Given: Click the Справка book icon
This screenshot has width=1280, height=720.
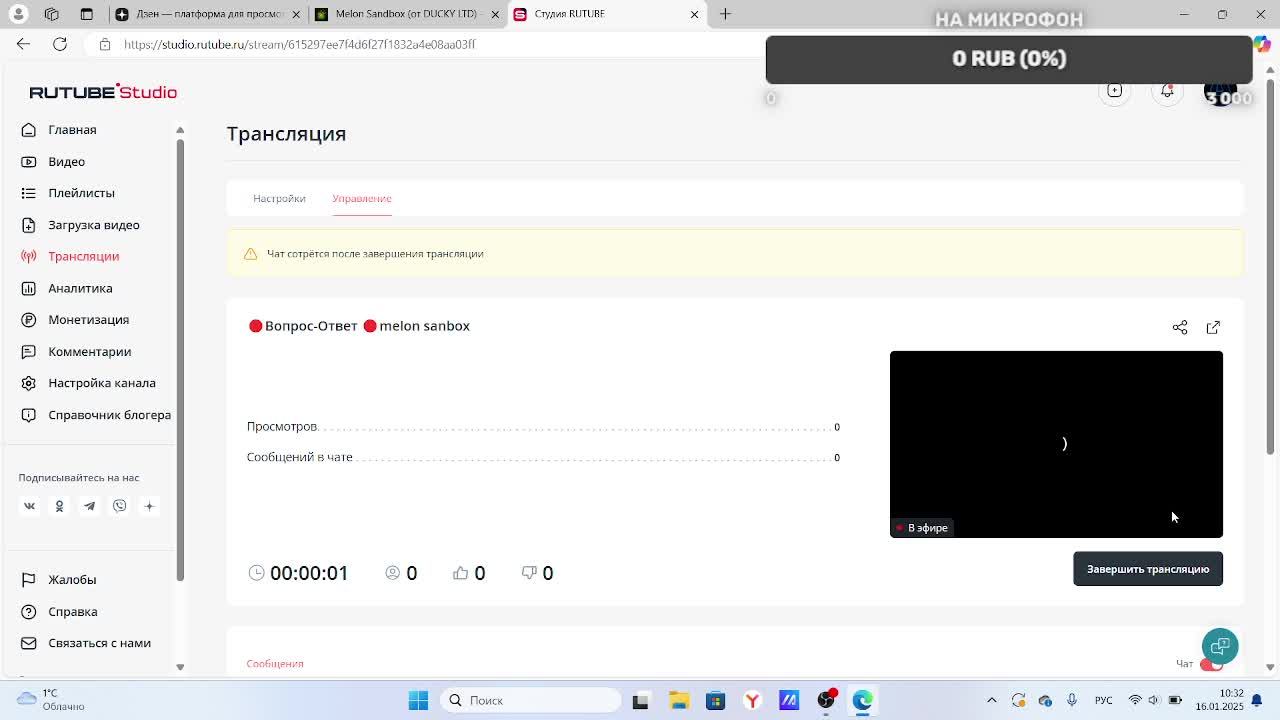Looking at the screenshot, I should (29, 611).
